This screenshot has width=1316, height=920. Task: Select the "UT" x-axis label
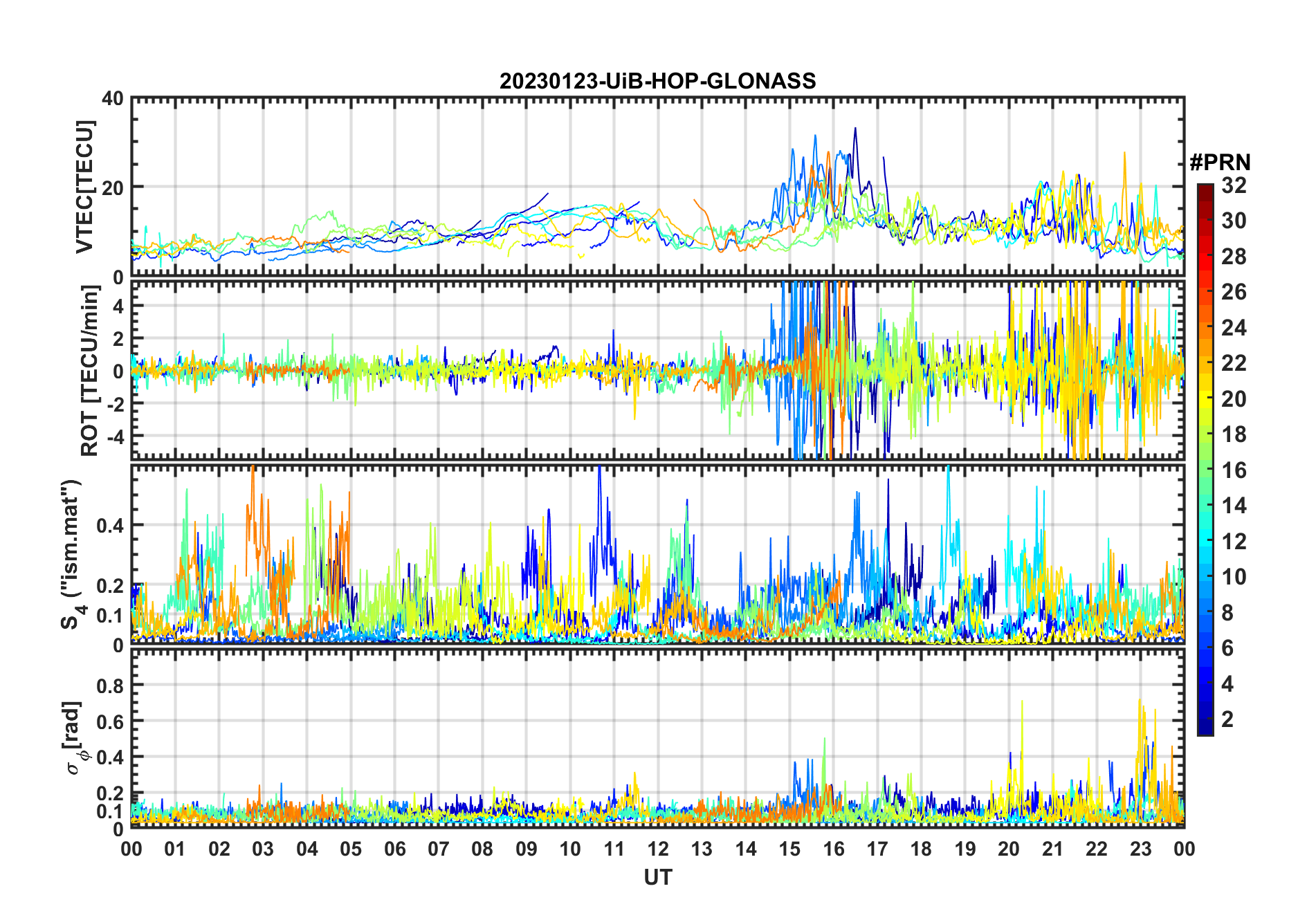click(657, 878)
